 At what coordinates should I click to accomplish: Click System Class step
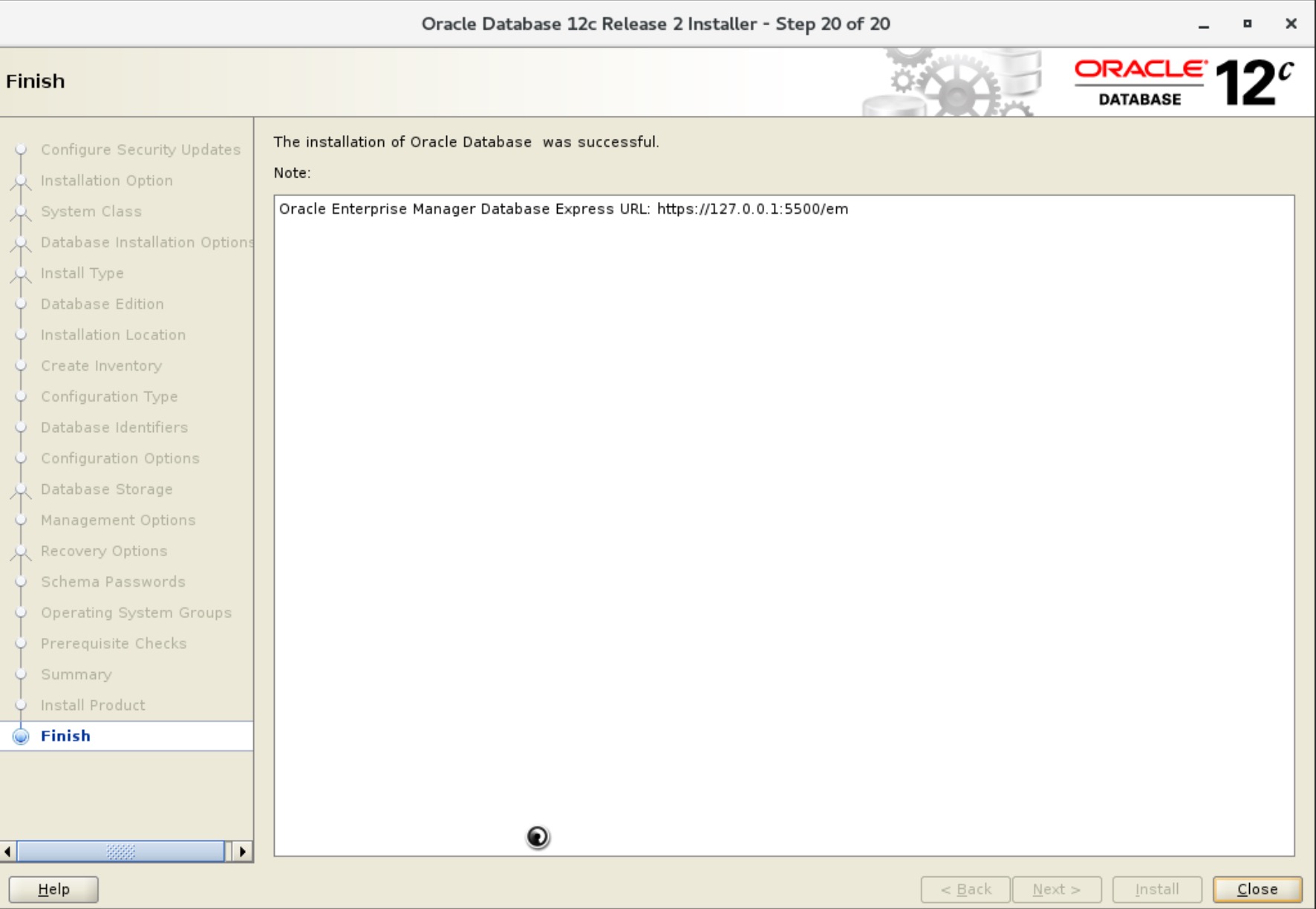coord(91,212)
